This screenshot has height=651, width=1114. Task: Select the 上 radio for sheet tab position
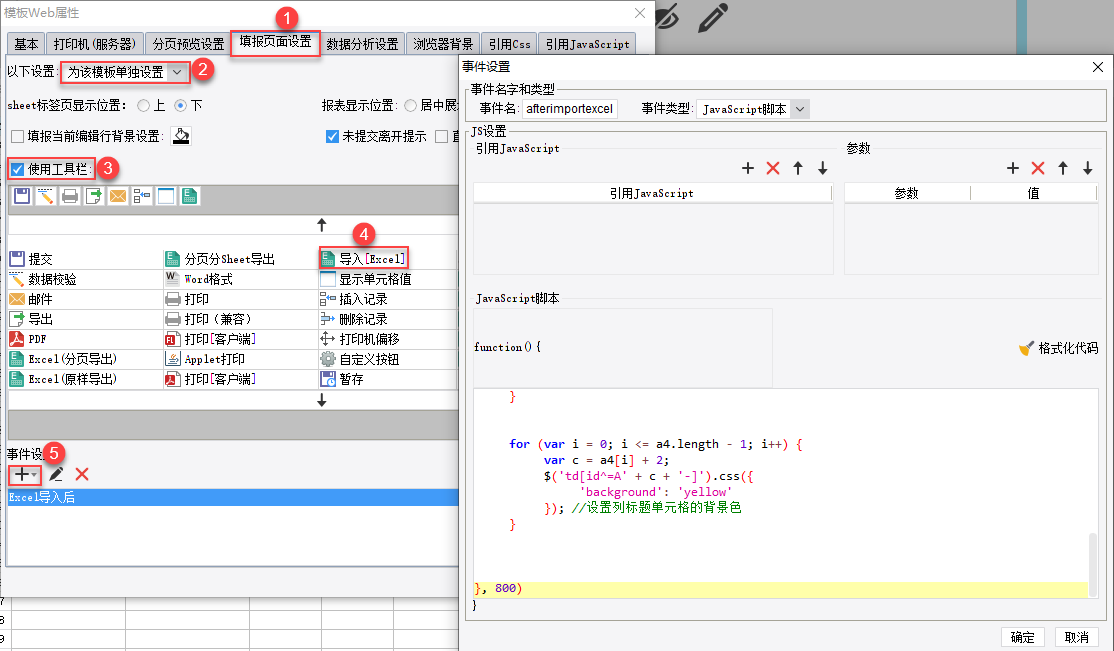[x=144, y=105]
